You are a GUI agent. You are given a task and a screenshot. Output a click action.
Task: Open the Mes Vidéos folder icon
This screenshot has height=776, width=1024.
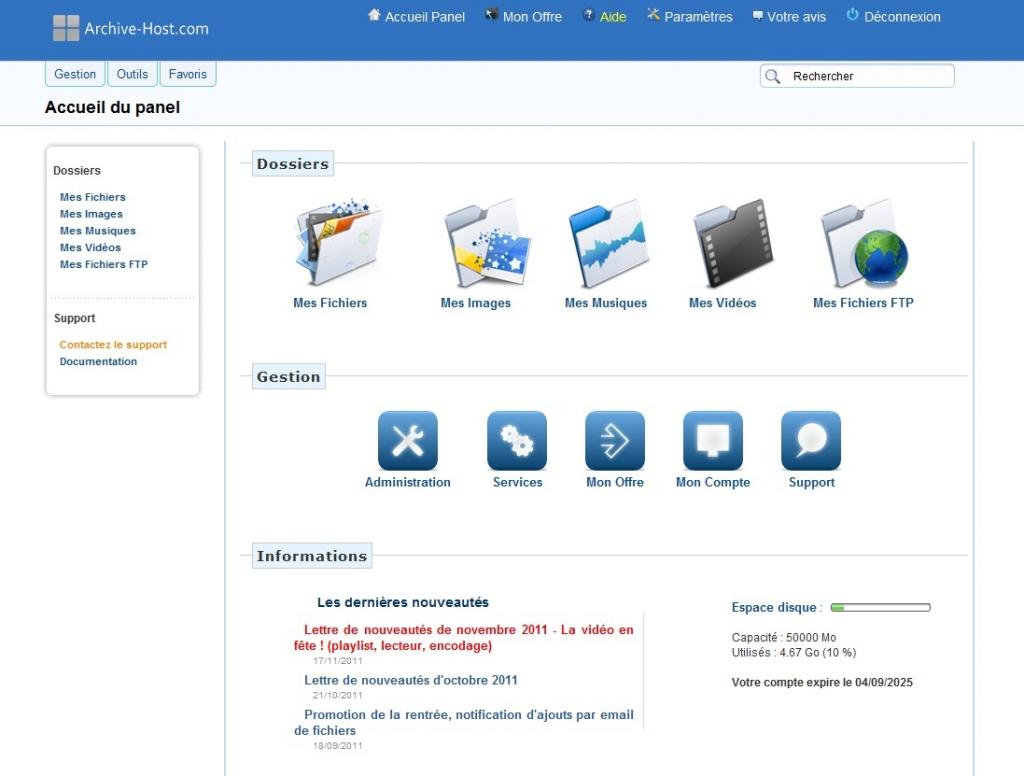point(732,244)
